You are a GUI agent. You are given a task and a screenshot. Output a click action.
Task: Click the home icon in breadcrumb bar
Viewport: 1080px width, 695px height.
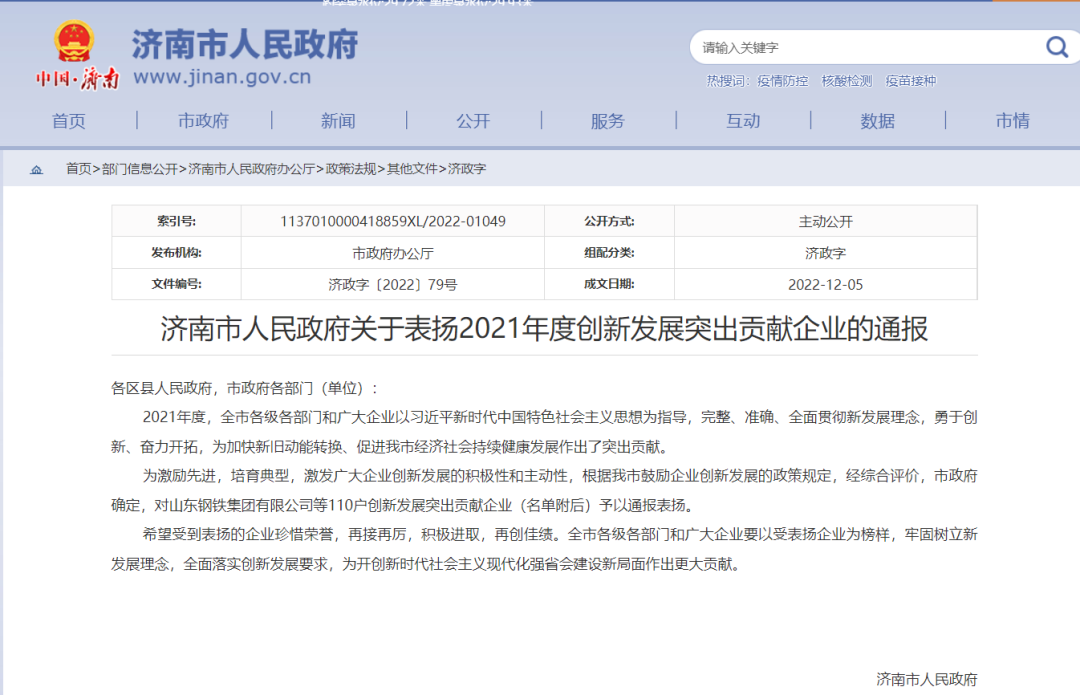pos(37,170)
